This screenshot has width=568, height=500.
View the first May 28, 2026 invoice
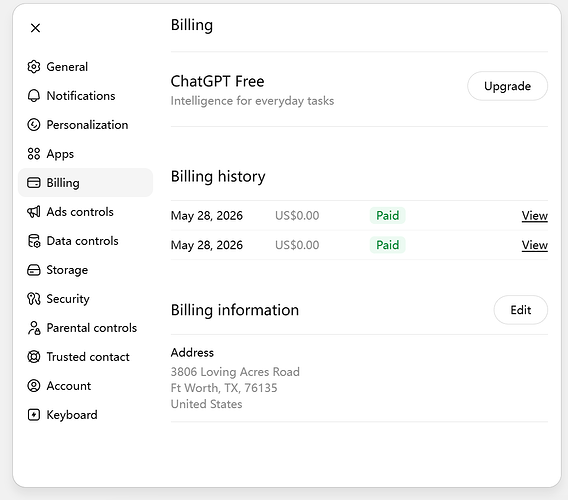click(534, 216)
